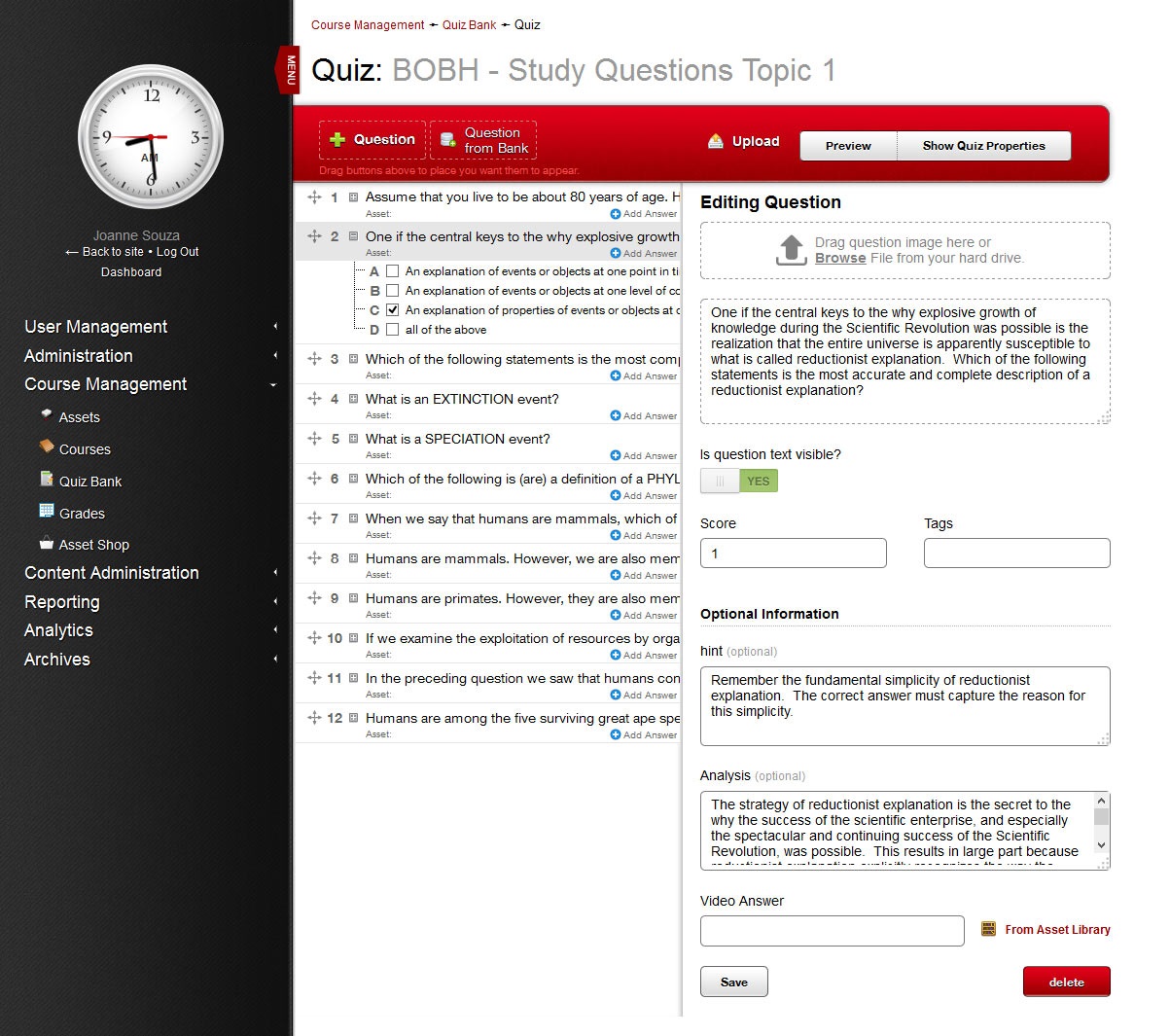The height and width of the screenshot is (1036, 1170).
Task: Click the Courses icon in sidebar
Action: 46,447
